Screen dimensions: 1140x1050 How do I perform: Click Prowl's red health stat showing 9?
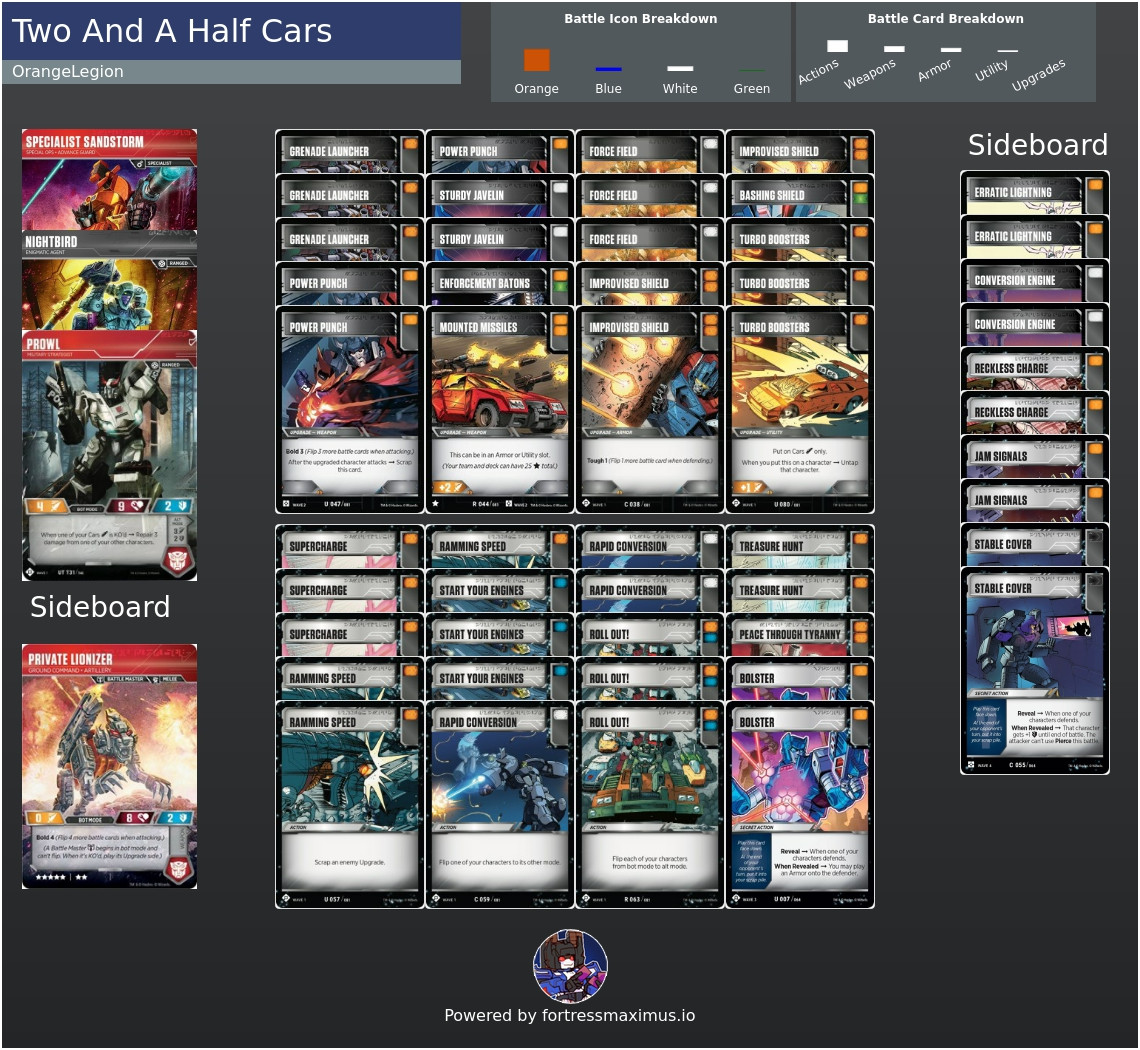point(127,506)
